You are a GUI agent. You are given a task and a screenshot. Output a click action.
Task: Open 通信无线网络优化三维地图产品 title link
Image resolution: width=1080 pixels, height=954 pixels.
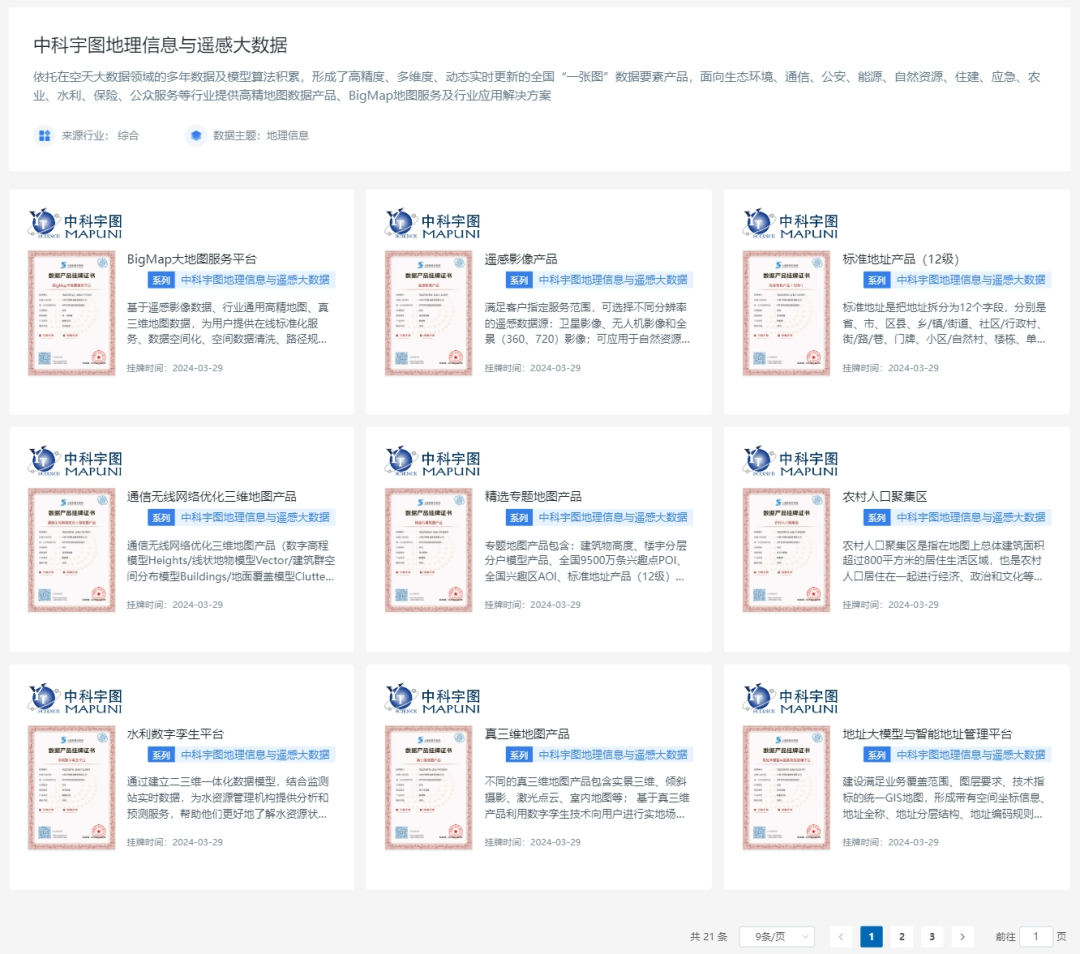[x=211, y=496]
